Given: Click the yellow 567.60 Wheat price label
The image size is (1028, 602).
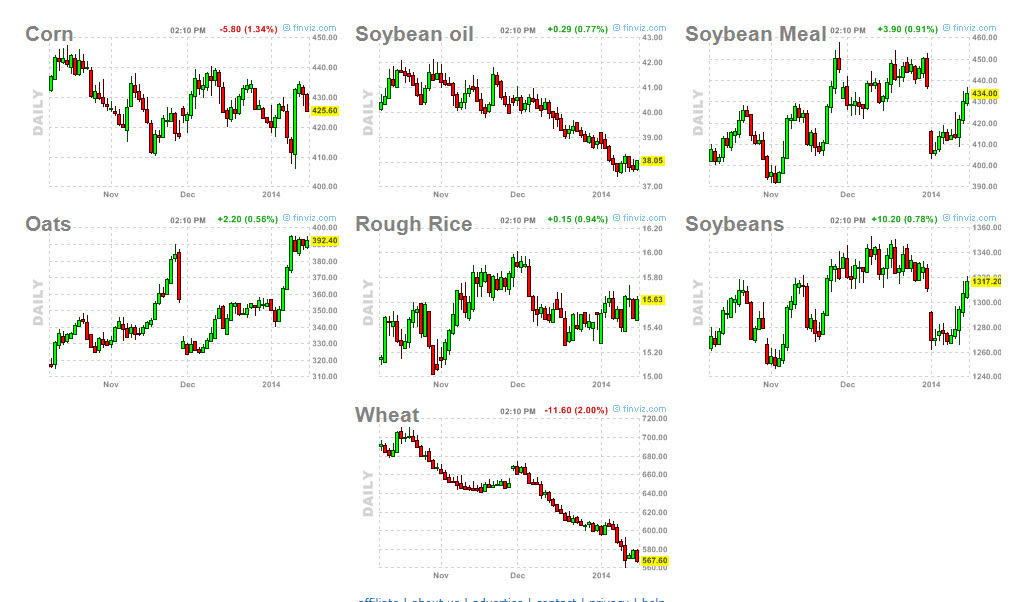Looking at the screenshot, I should click(x=654, y=561).
